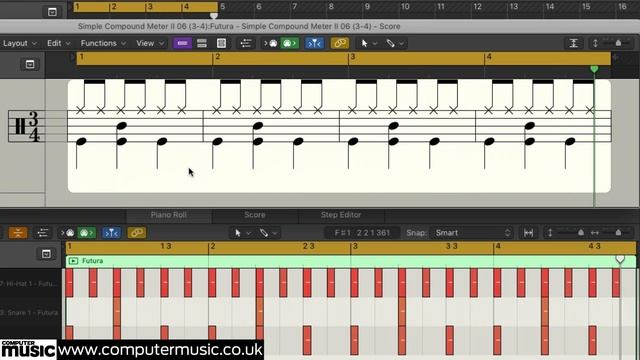
Task: Click global tracks button in main window ruler
Action: tap(52, 12)
